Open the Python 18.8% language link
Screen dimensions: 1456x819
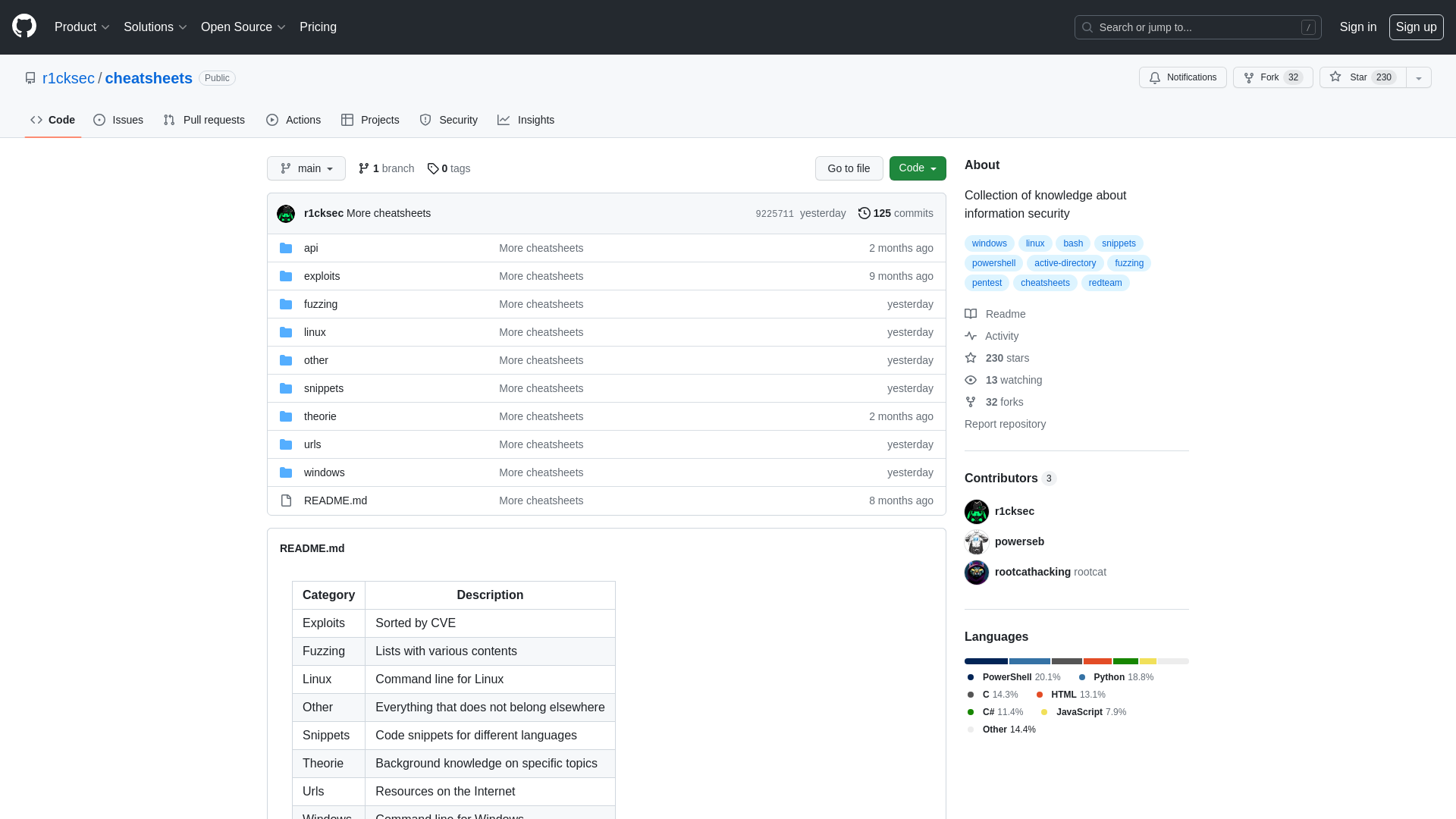[x=1116, y=677]
